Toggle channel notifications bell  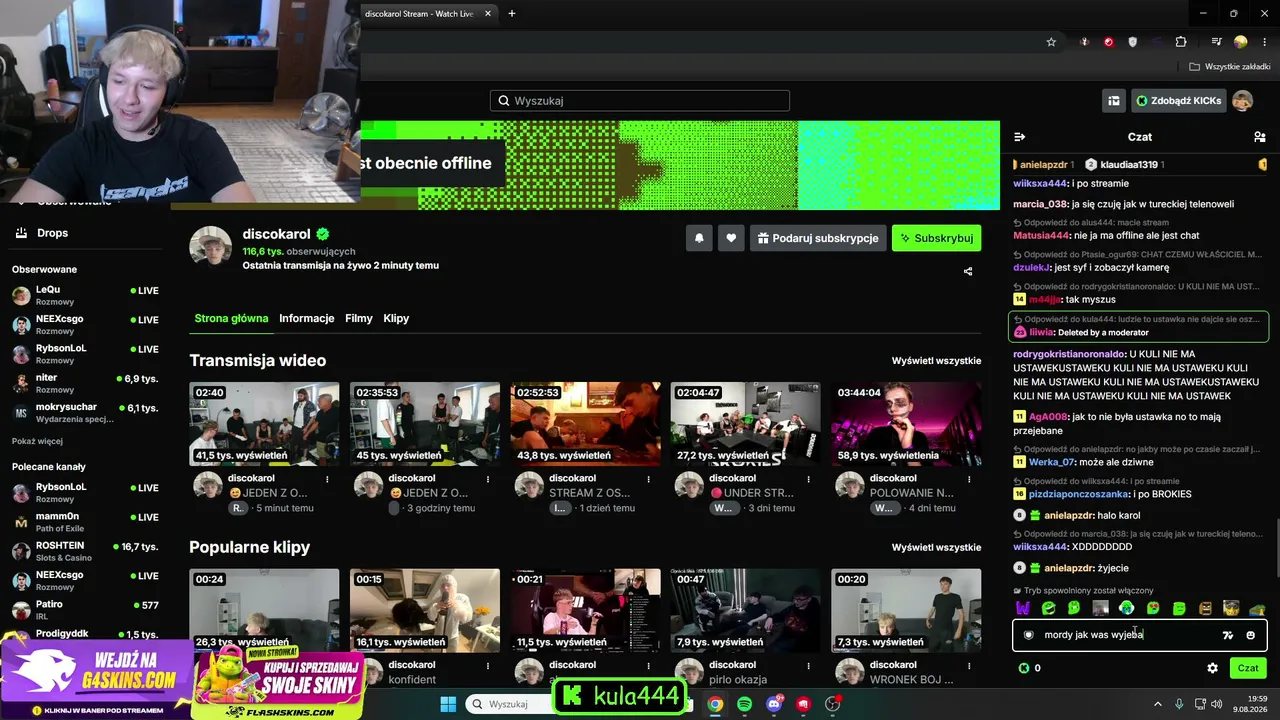pyautogui.click(x=699, y=238)
